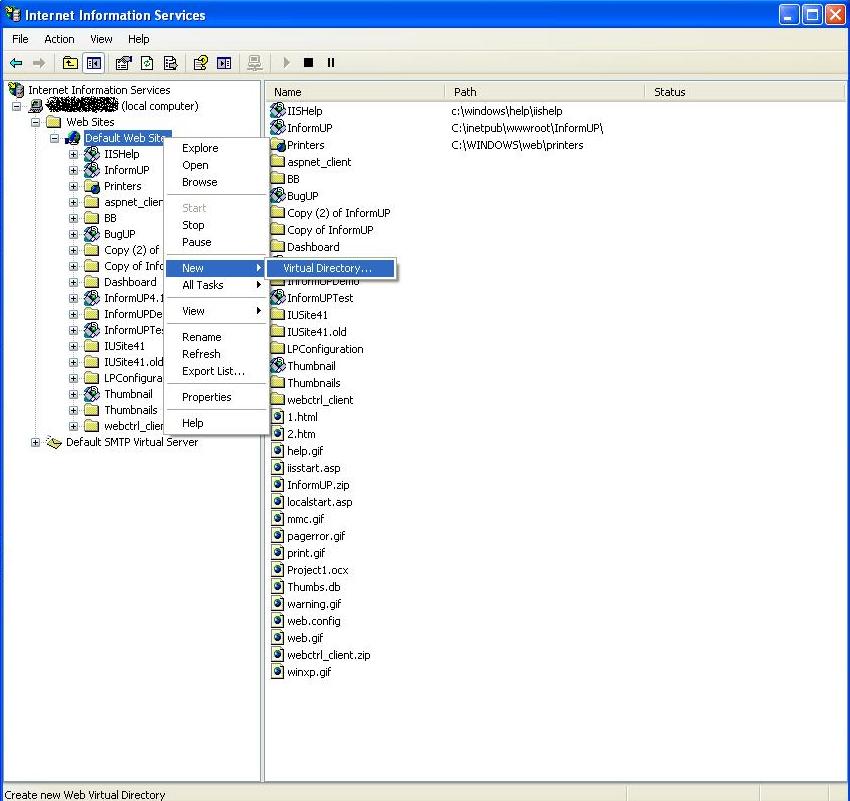Image resolution: width=850 pixels, height=801 pixels.
Task: Click the Project1.ocx file icon
Action: coord(278,570)
